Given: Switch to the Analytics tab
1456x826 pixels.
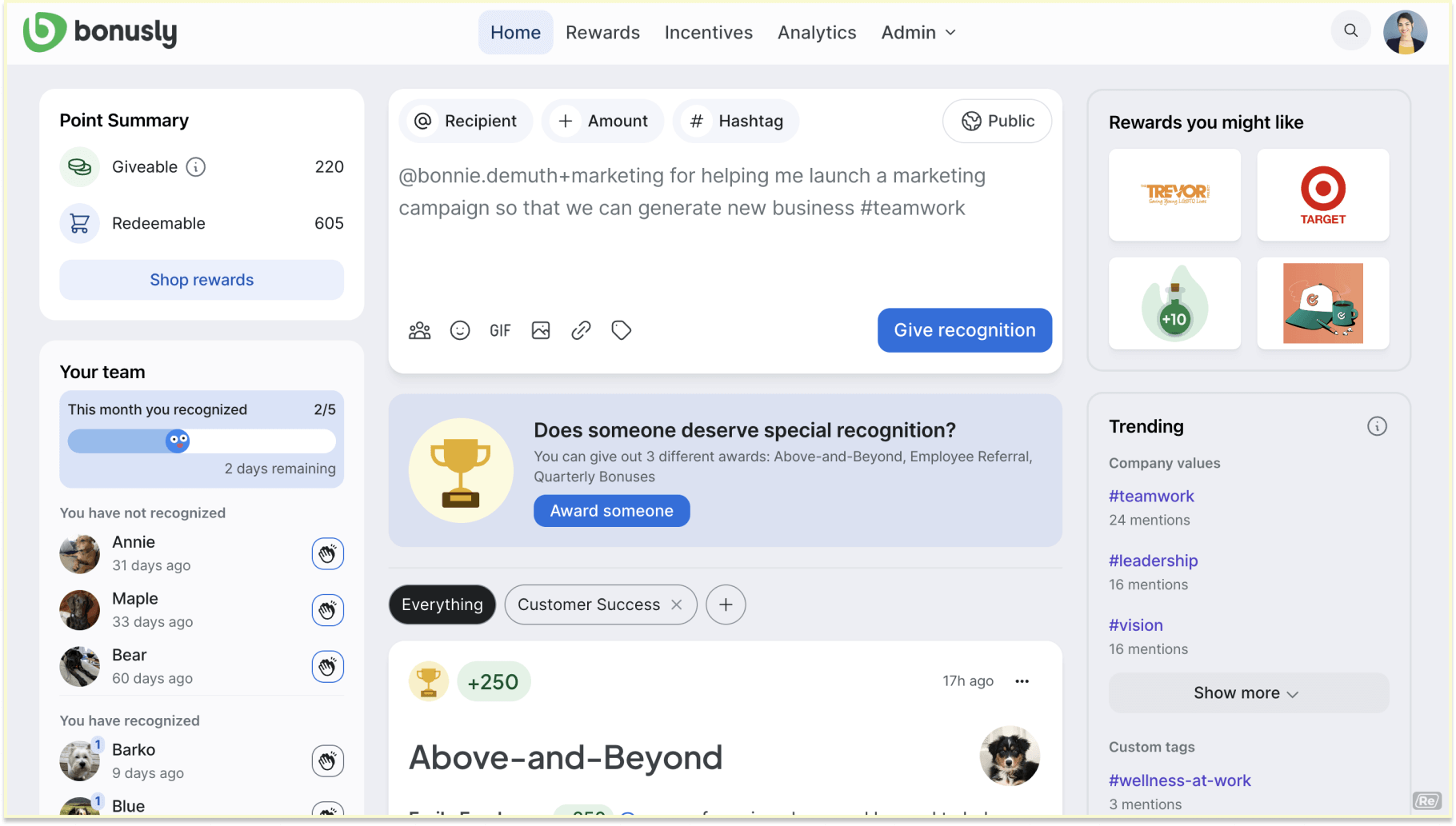Looking at the screenshot, I should click(x=817, y=32).
